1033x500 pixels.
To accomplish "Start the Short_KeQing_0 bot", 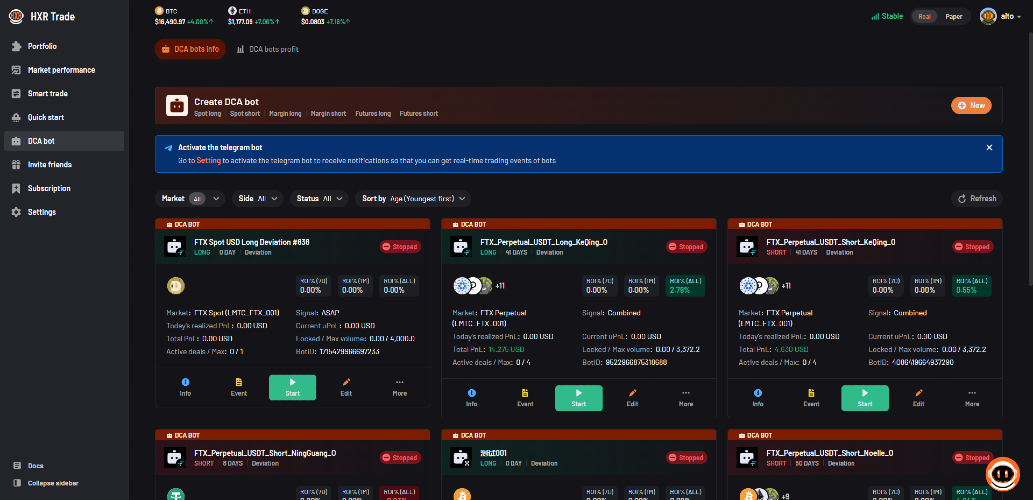I will click(865, 398).
